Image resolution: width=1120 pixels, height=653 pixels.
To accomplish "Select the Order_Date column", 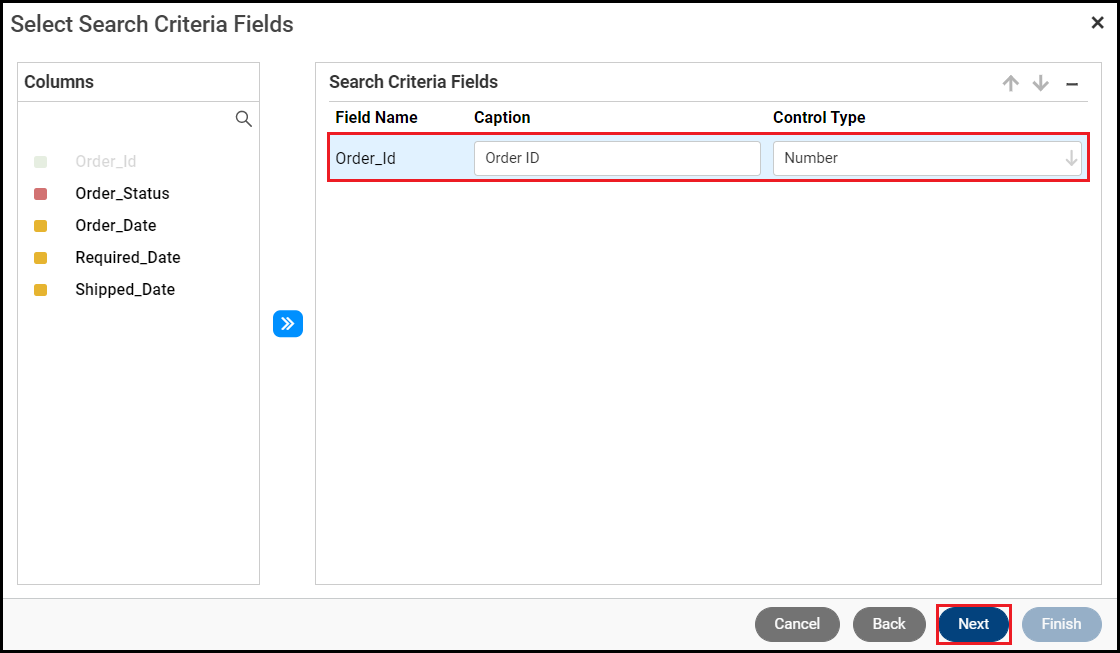I will (116, 226).
